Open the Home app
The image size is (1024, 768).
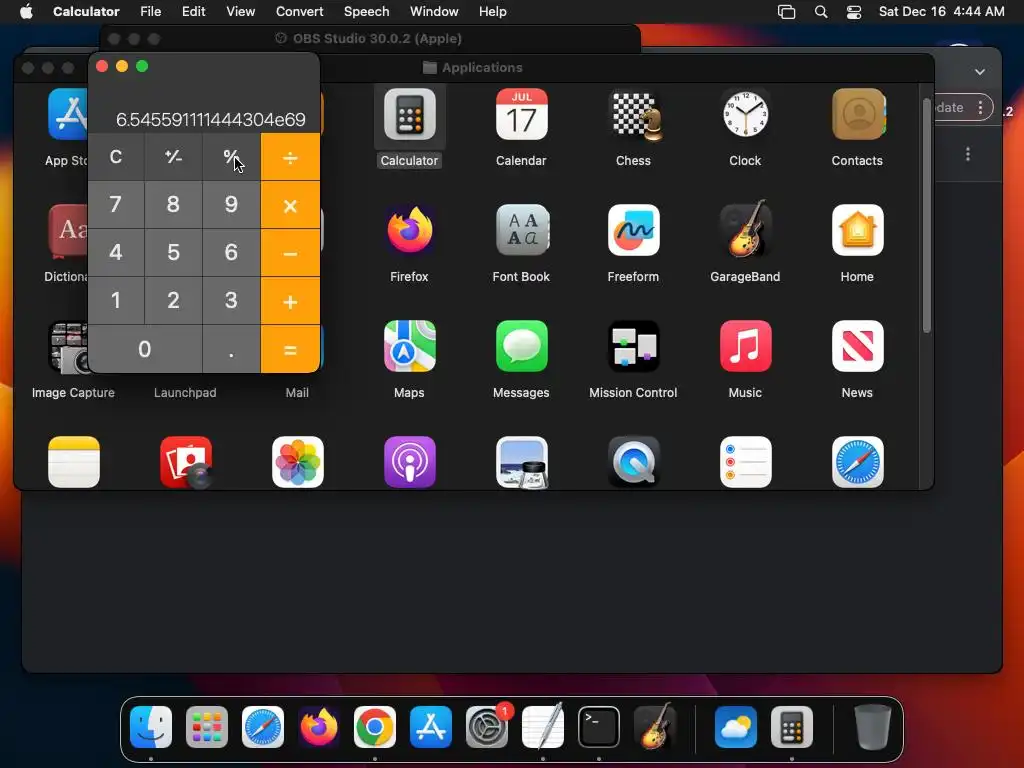click(x=857, y=231)
